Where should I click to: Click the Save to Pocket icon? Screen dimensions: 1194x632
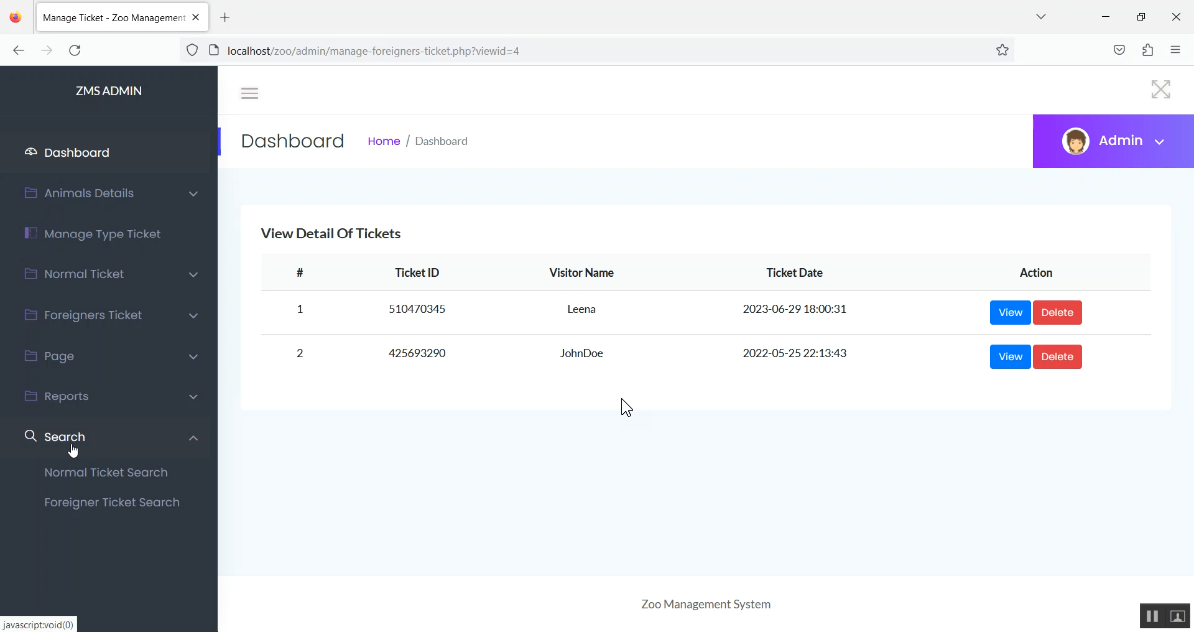coord(1119,50)
